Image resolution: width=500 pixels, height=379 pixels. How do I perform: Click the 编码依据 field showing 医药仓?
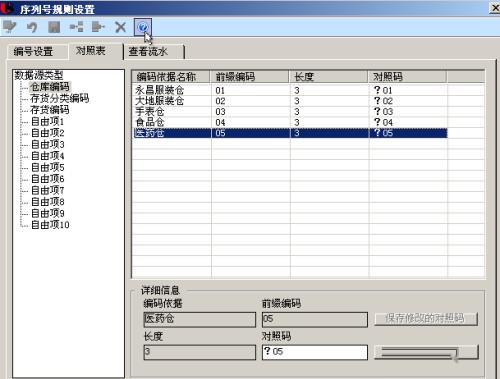coord(200,319)
